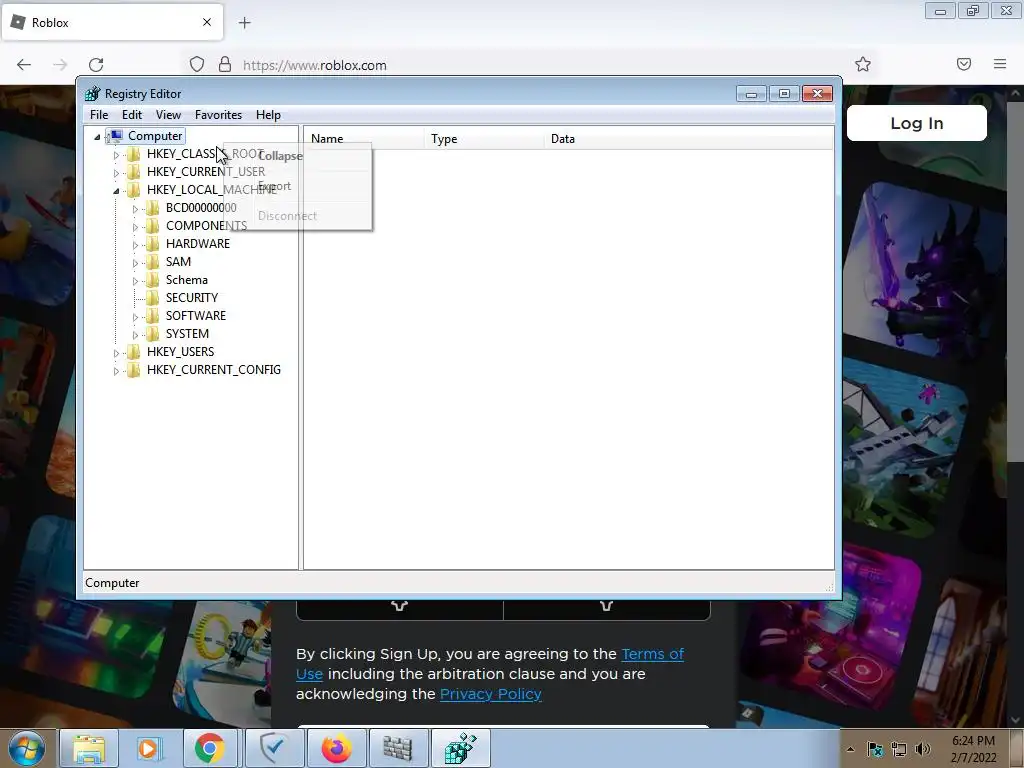Open the Help menu in Registry Editor
This screenshot has height=768, width=1024.
pos(268,115)
